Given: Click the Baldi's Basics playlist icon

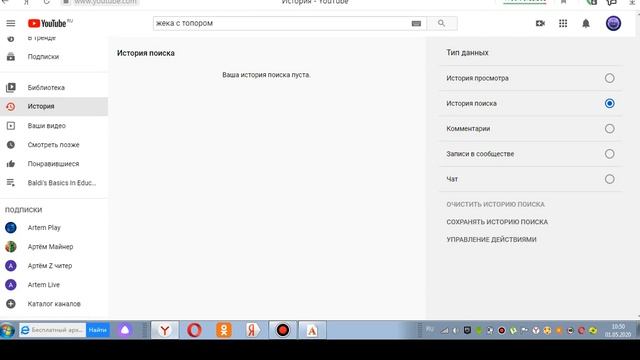Looking at the screenshot, I should click(x=11, y=182).
